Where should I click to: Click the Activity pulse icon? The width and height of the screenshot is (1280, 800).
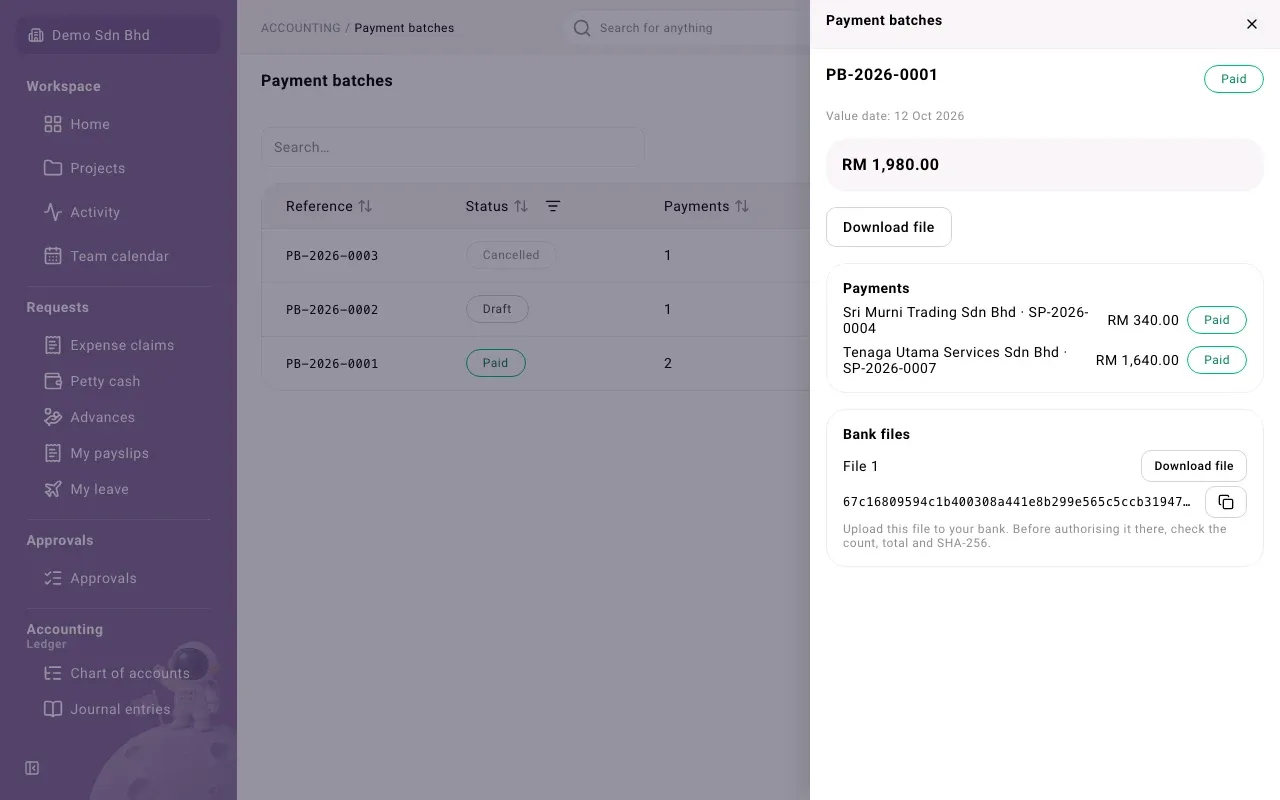click(53, 212)
